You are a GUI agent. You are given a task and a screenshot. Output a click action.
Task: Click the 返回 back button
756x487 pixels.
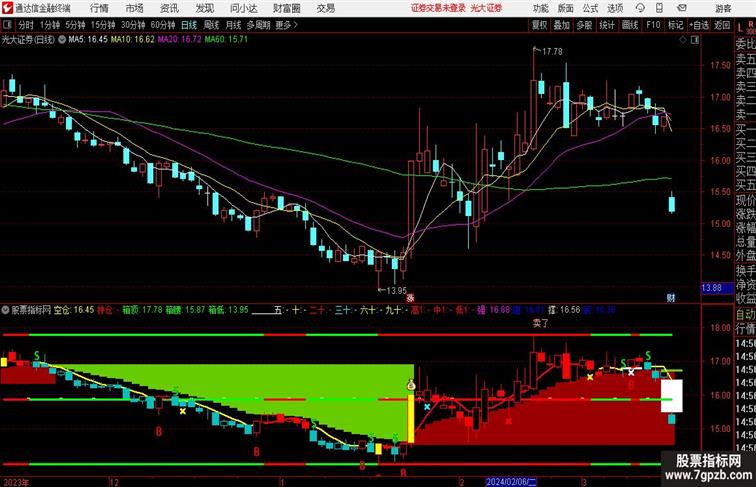pyautogui.click(x=722, y=25)
